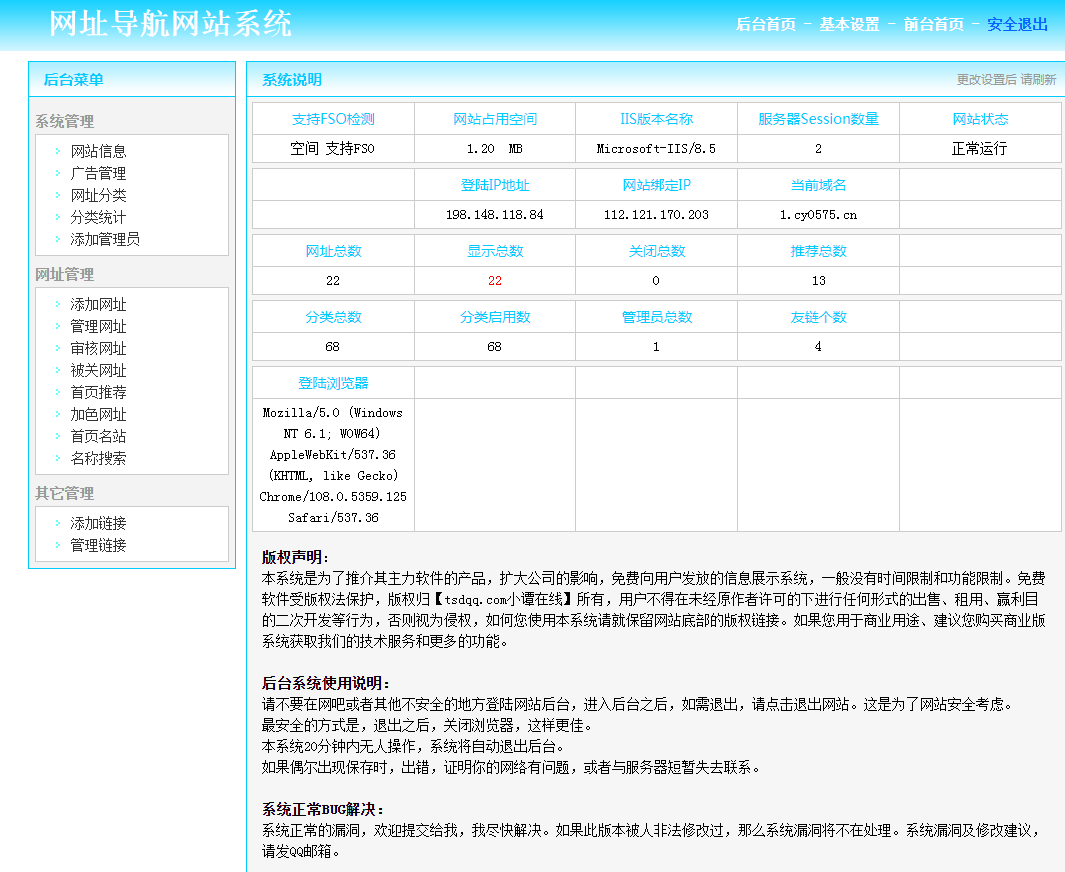Open 添加管理员 menu item
The height and width of the screenshot is (872, 1065).
pyautogui.click(x=105, y=239)
